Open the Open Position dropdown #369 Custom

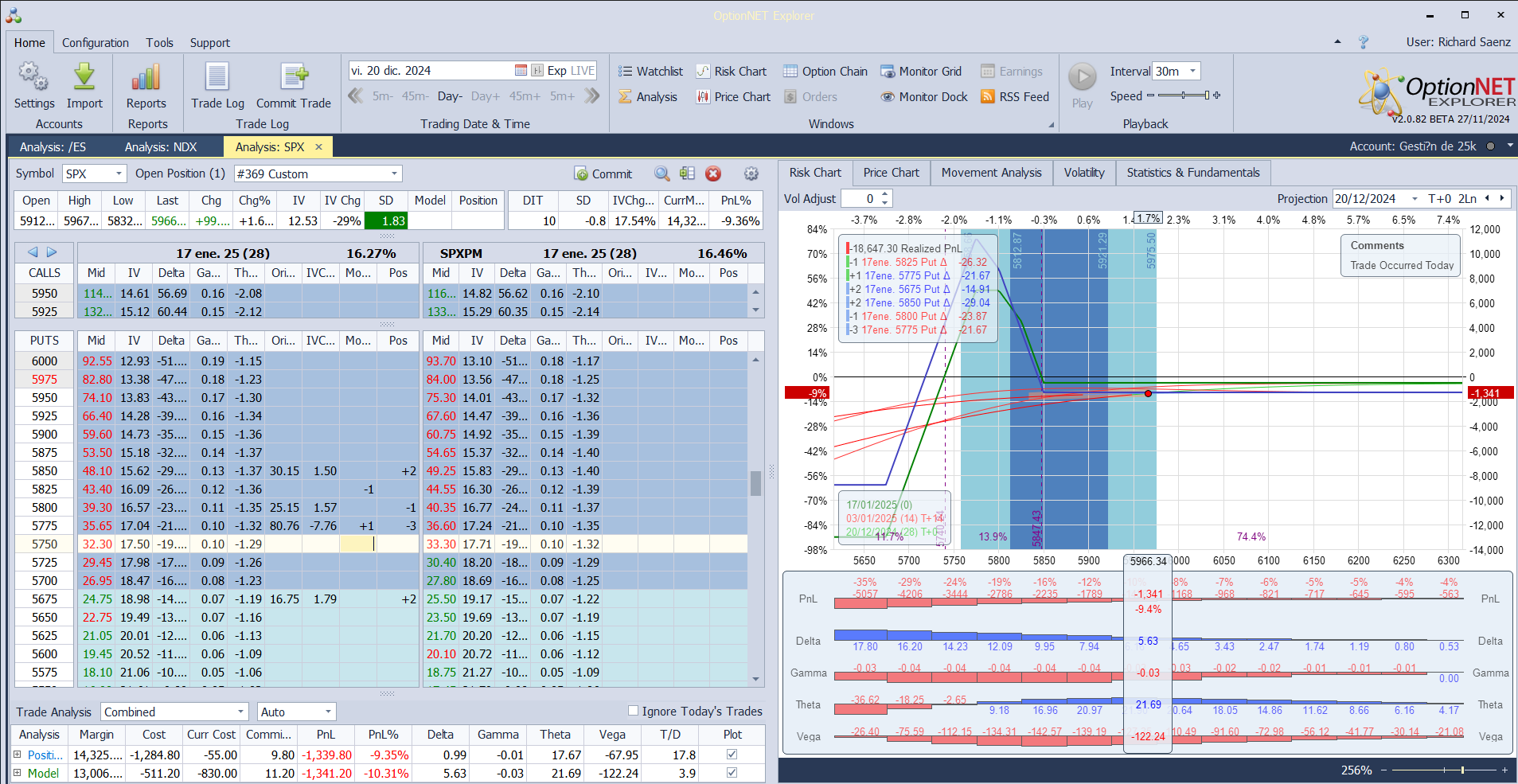318,174
